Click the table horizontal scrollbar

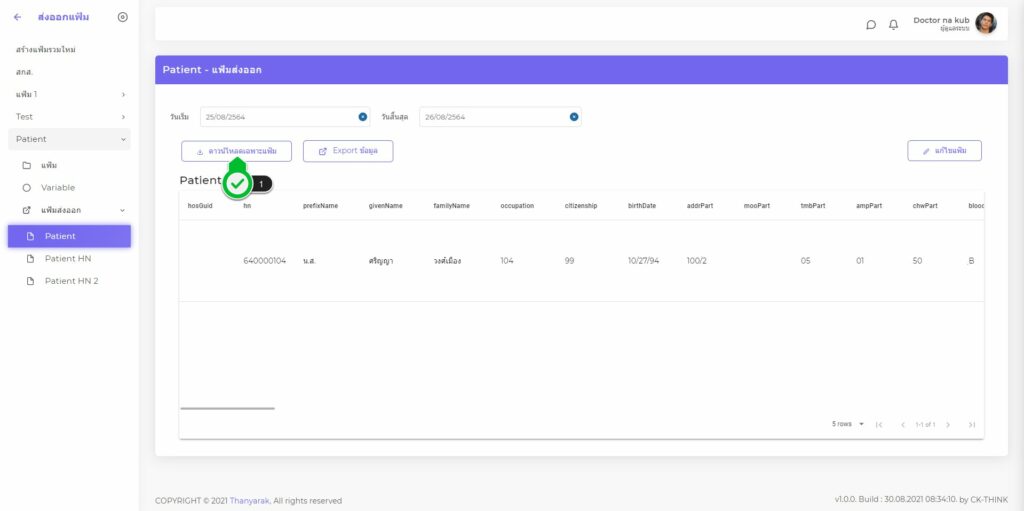[x=227, y=408]
